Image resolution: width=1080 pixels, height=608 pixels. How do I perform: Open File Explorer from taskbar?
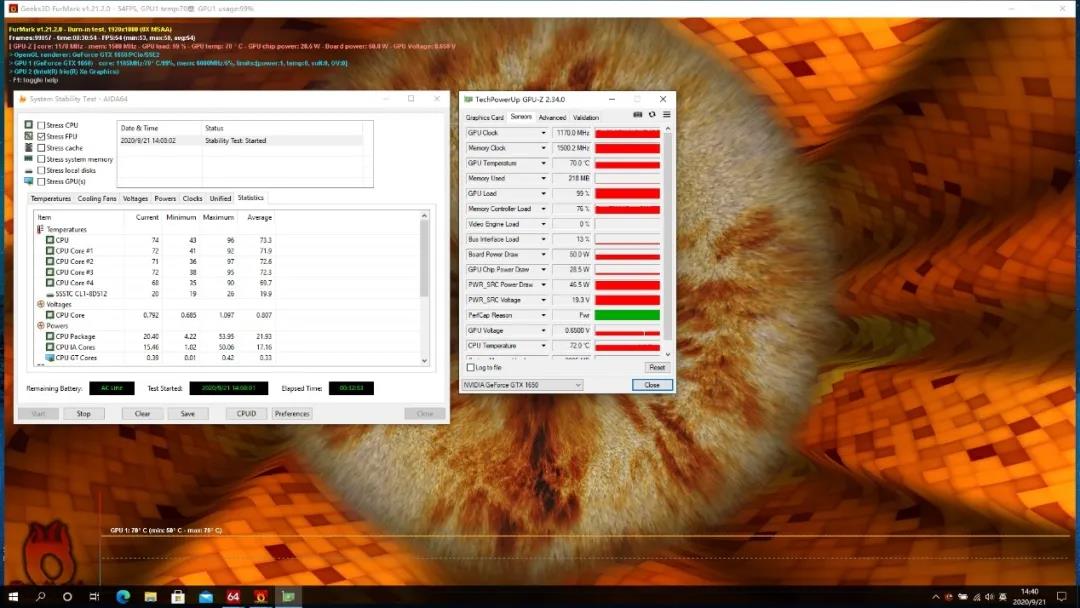(x=151, y=596)
